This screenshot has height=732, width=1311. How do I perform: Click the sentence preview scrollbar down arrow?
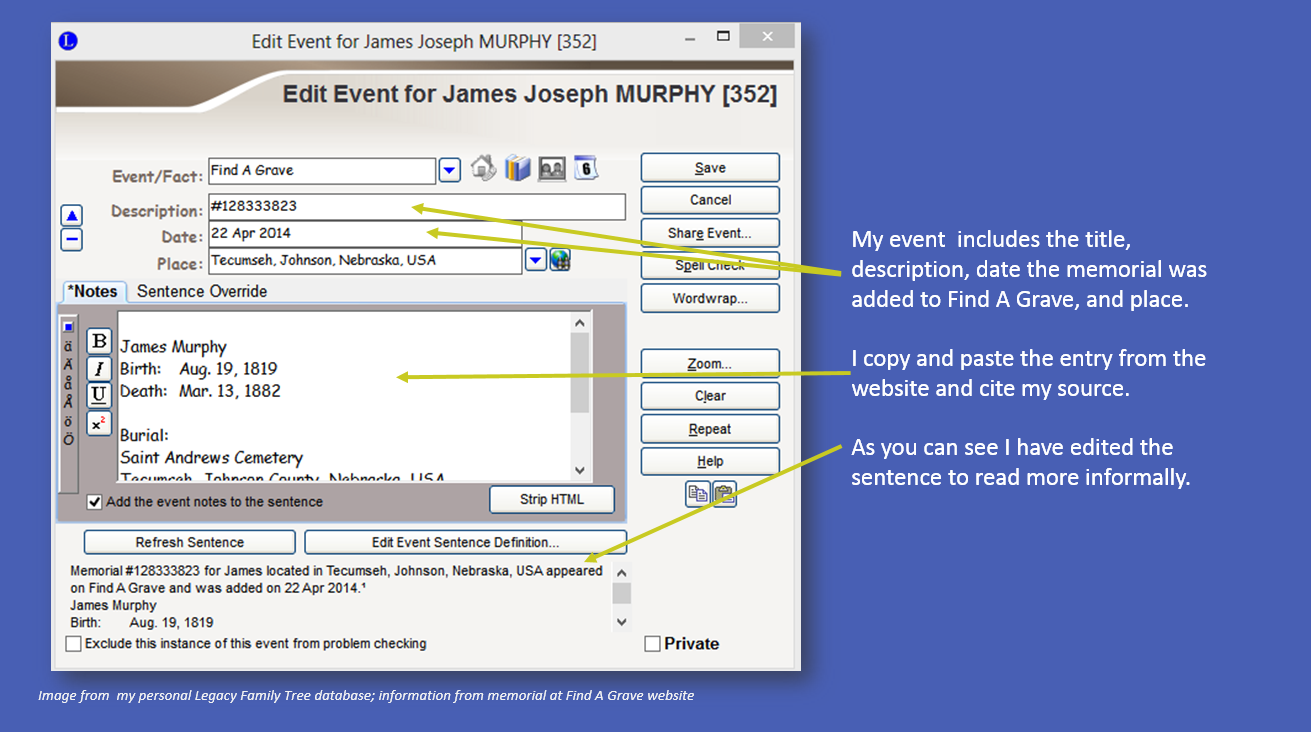pos(622,621)
